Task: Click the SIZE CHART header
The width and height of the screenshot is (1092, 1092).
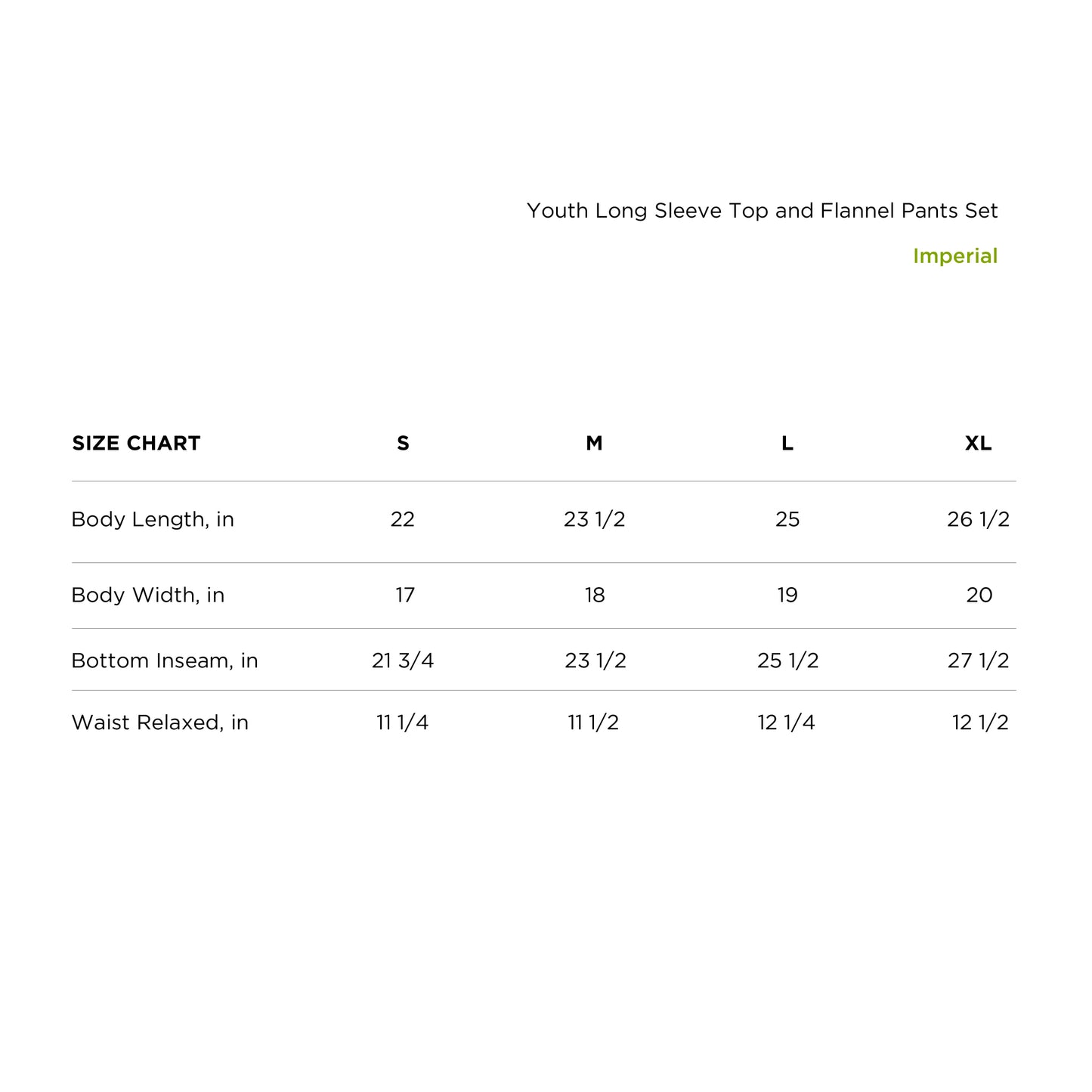Action: click(136, 444)
